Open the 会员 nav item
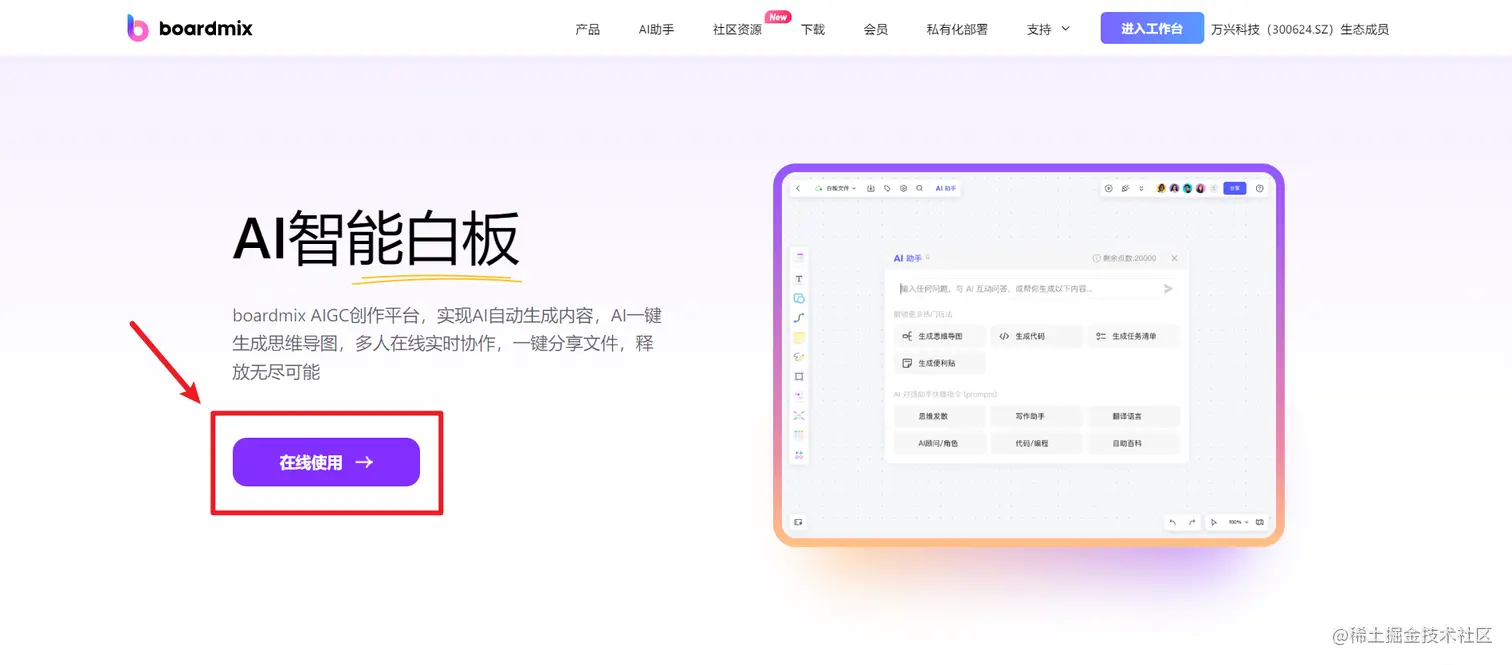1512x665 pixels. coord(876,29)
